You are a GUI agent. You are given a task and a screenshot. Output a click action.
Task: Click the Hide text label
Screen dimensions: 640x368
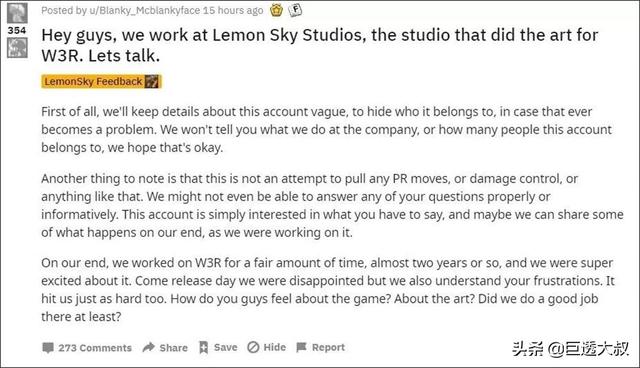click(274, 347)
